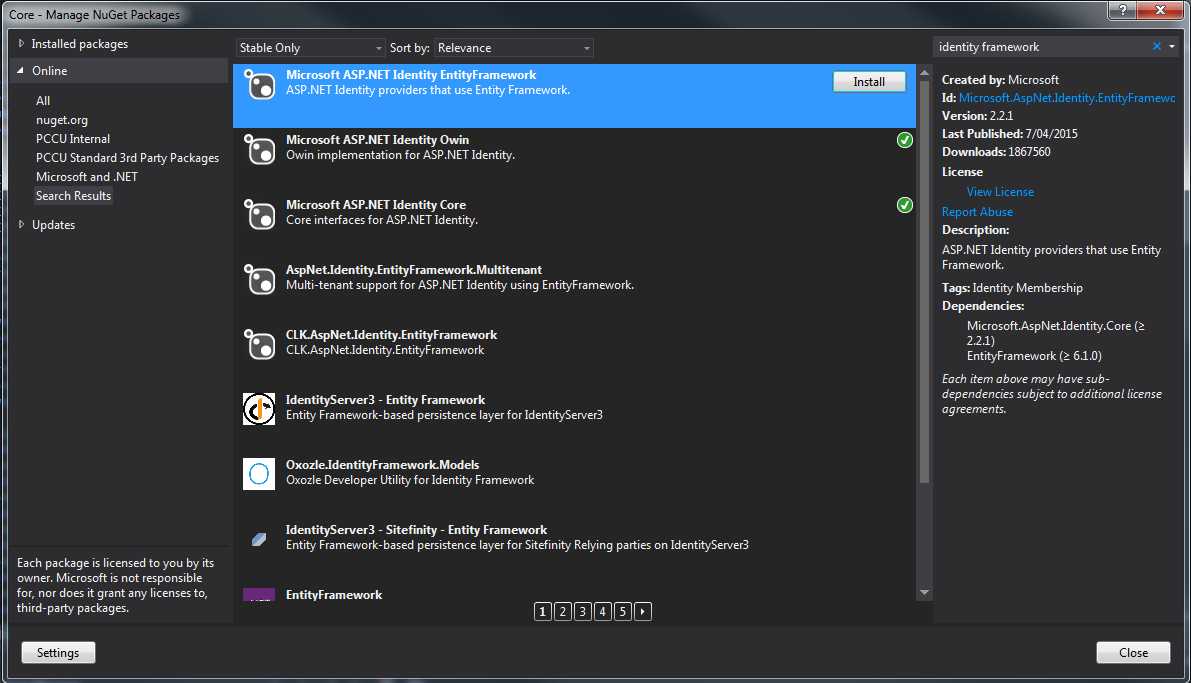Open the search box dropdown arrow
Image resolution: width=1191 pixels, height=683 pixels.
click(1172, 46)
